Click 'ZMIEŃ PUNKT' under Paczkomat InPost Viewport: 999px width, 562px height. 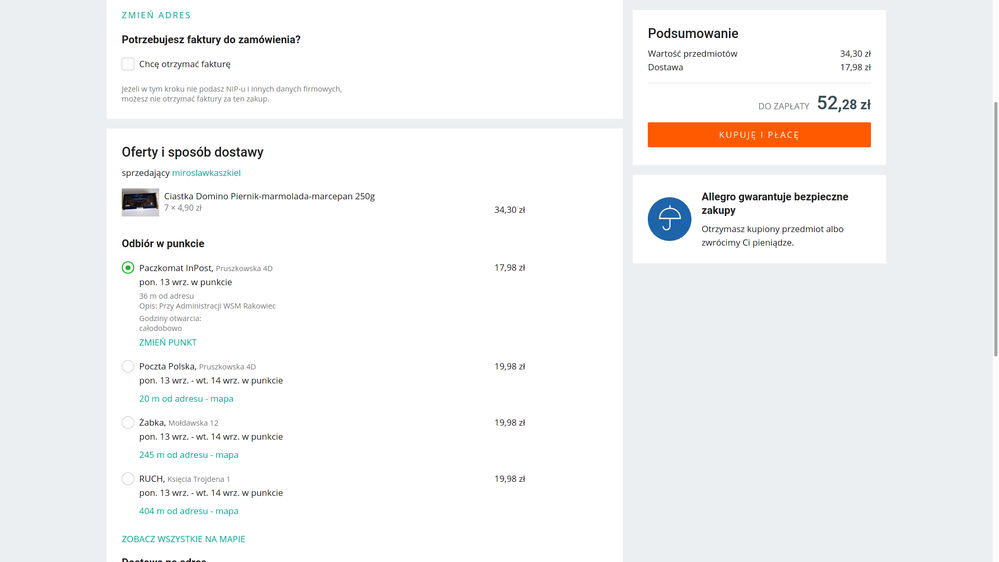click(168, 342)
